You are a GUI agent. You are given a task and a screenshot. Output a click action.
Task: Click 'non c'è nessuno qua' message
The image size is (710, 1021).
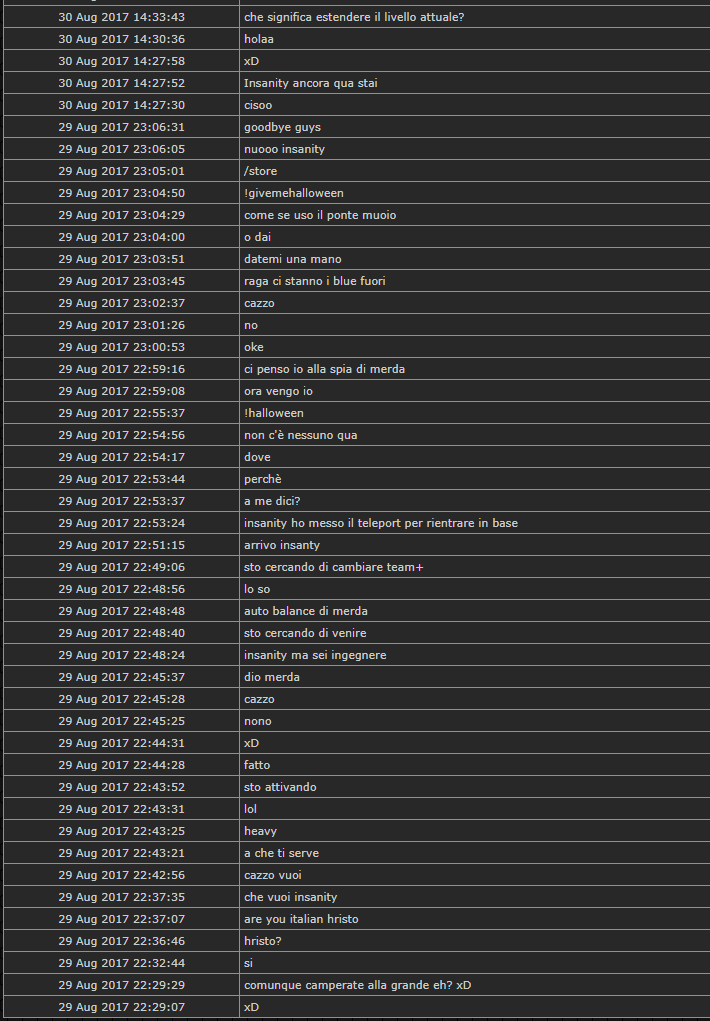pos(300,435)
